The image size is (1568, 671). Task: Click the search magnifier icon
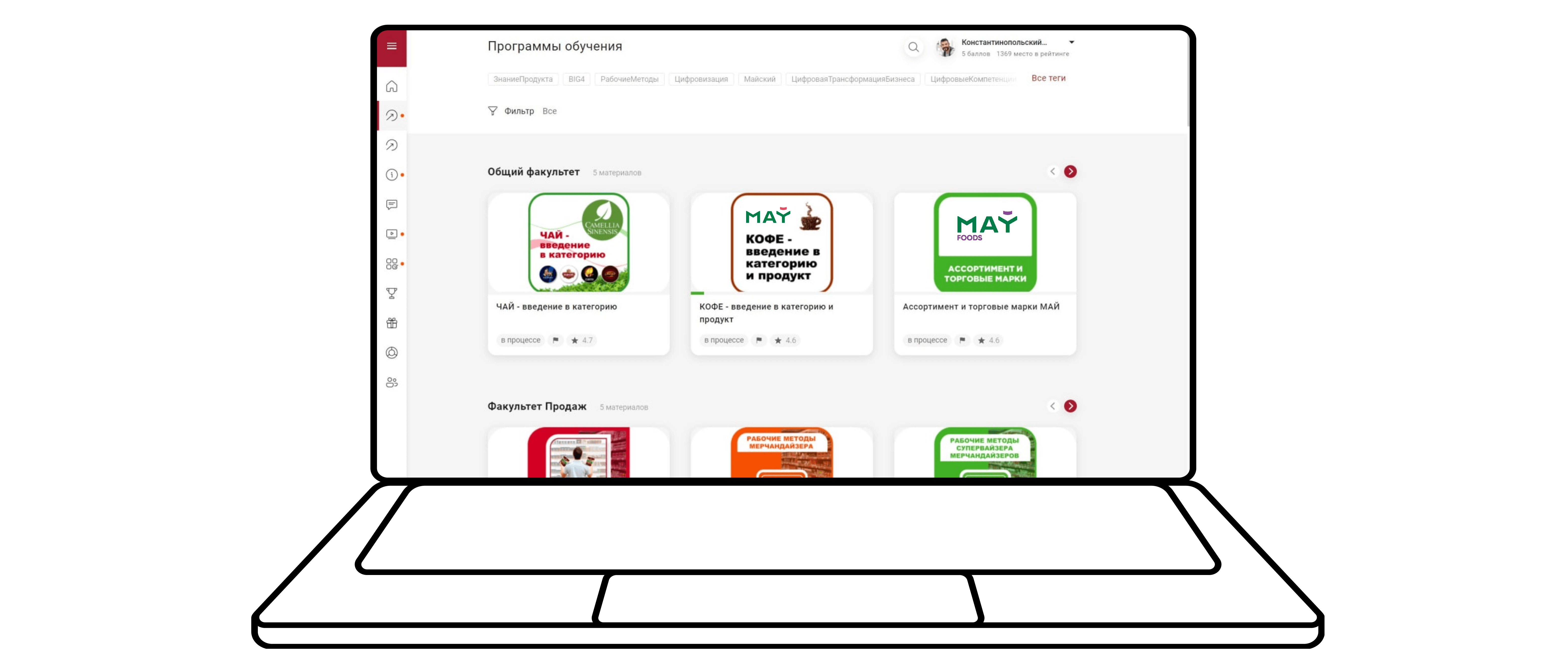(913, 47)
